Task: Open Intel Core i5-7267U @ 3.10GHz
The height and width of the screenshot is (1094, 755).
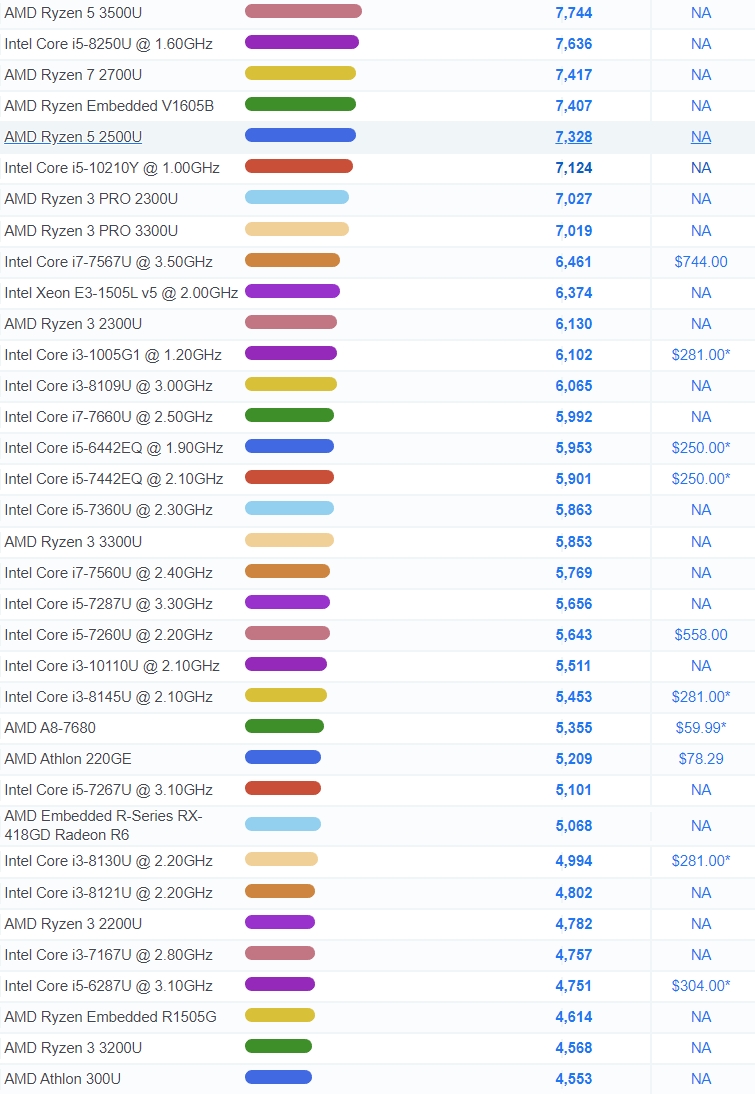Action: [108, 790]
